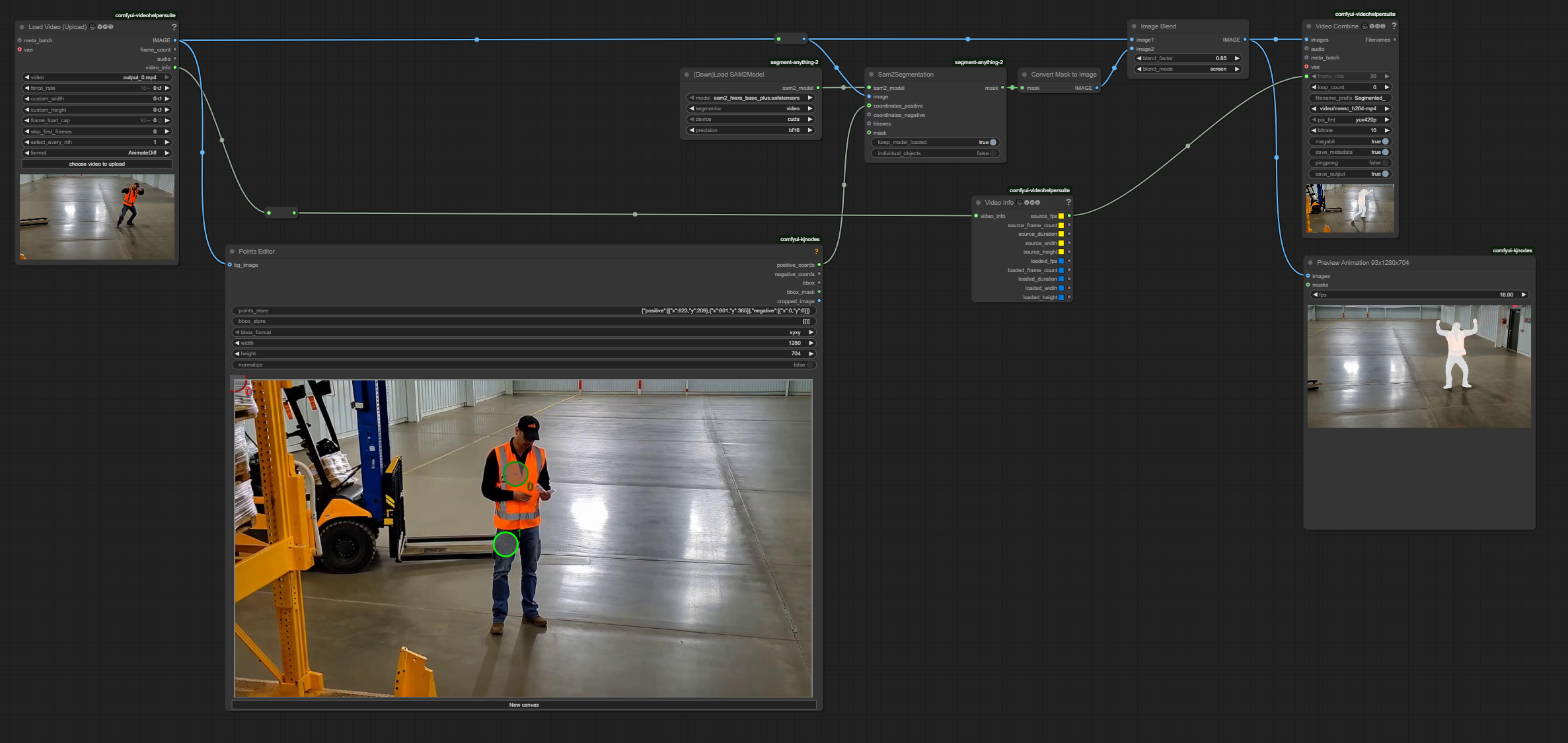Click the Convert Mask to Image title
Screen dimensions: 1568x743
tap(1063, 75)
